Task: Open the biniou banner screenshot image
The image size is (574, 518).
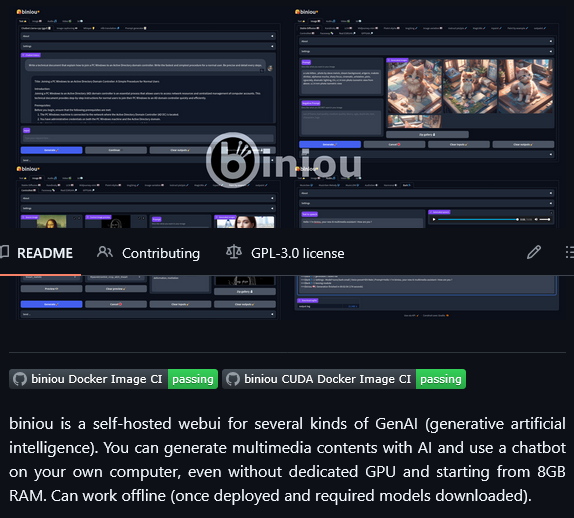Action: 287,161
